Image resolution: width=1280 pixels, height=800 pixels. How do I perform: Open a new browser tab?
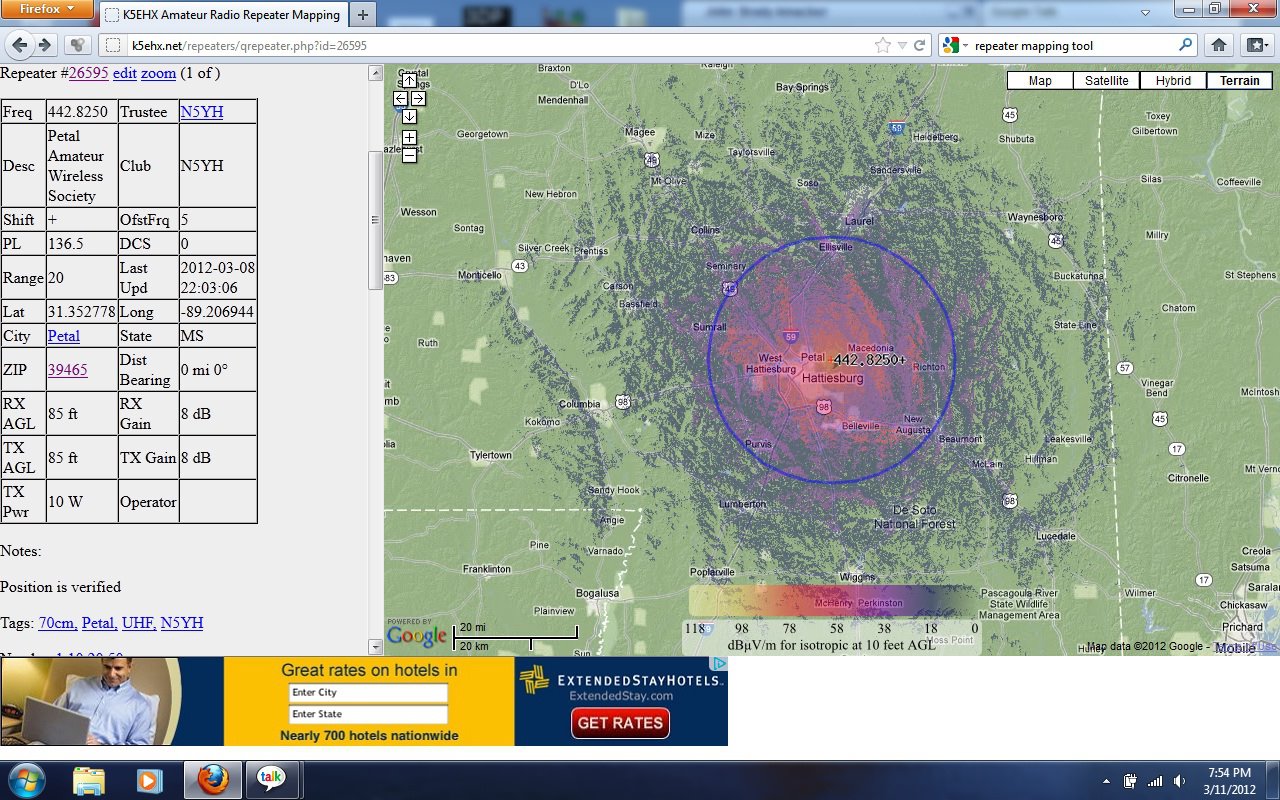(362, 15)
